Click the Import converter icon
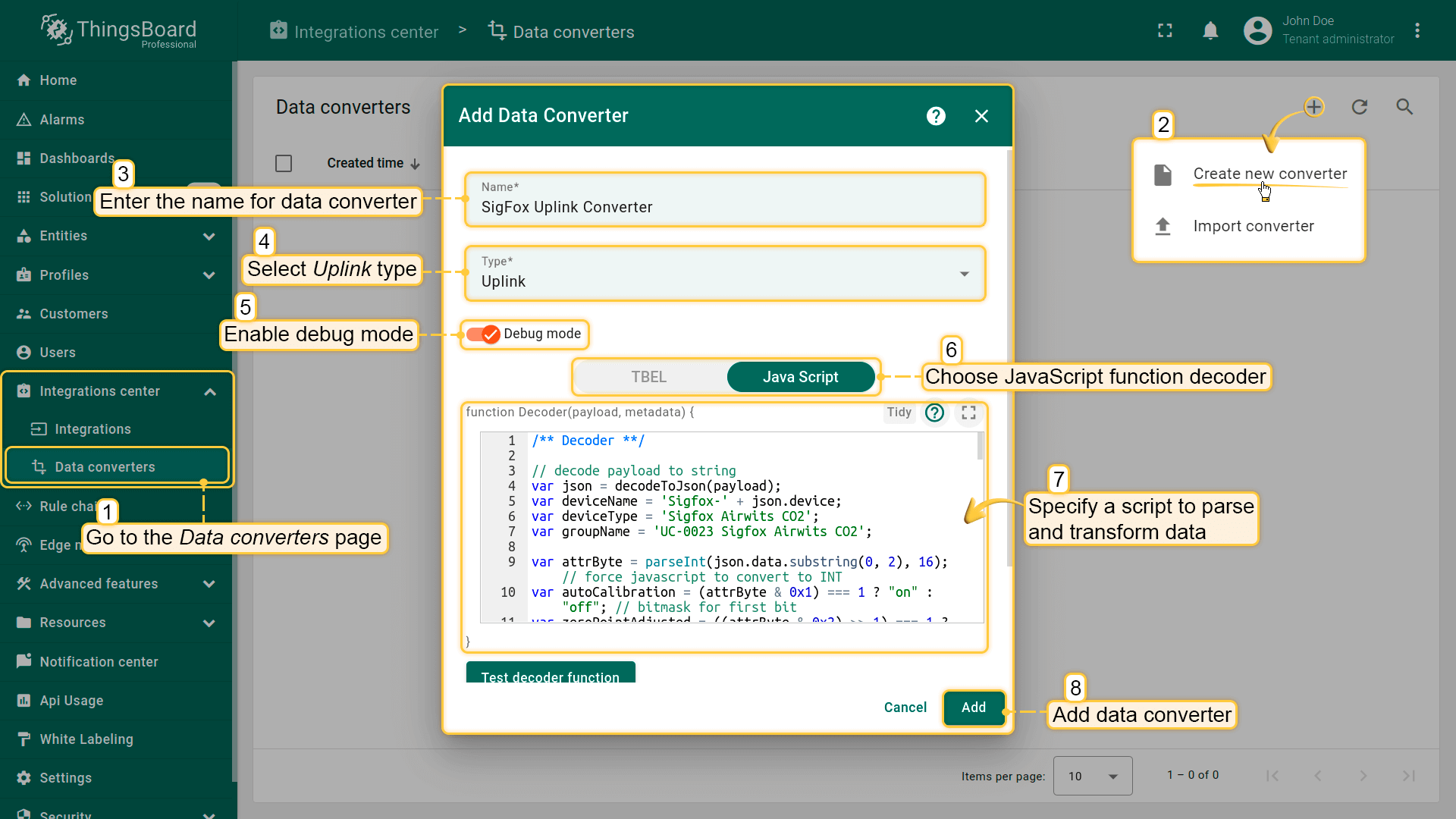 pos(1163,225)
